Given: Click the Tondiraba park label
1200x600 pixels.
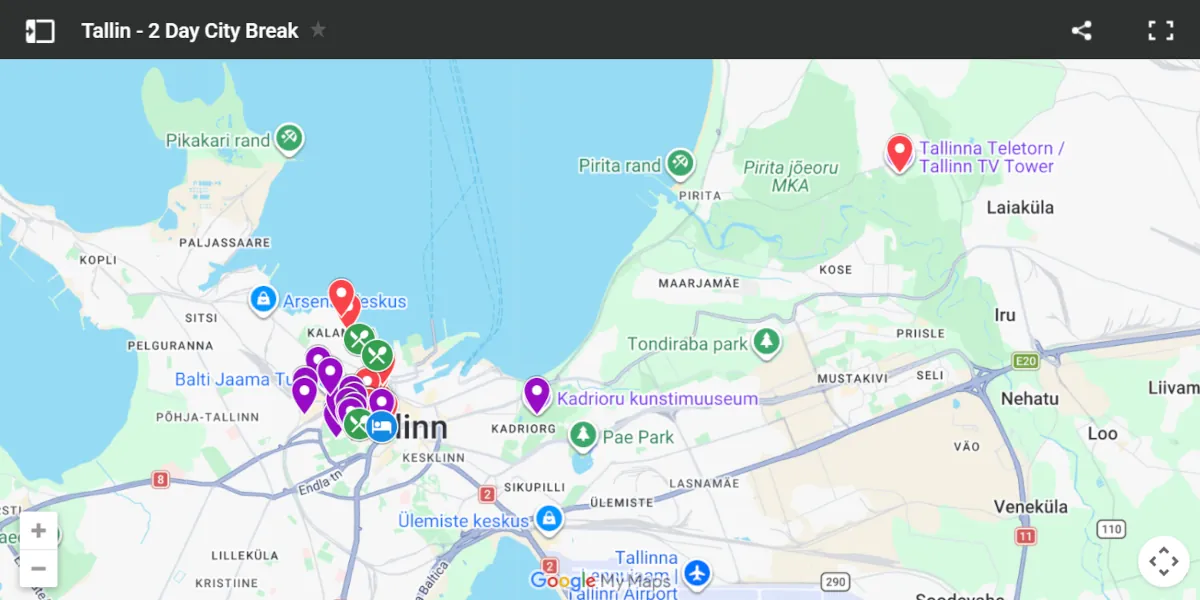Looking at the screenshot, I should pyautogui.click(x=688, y=344).
